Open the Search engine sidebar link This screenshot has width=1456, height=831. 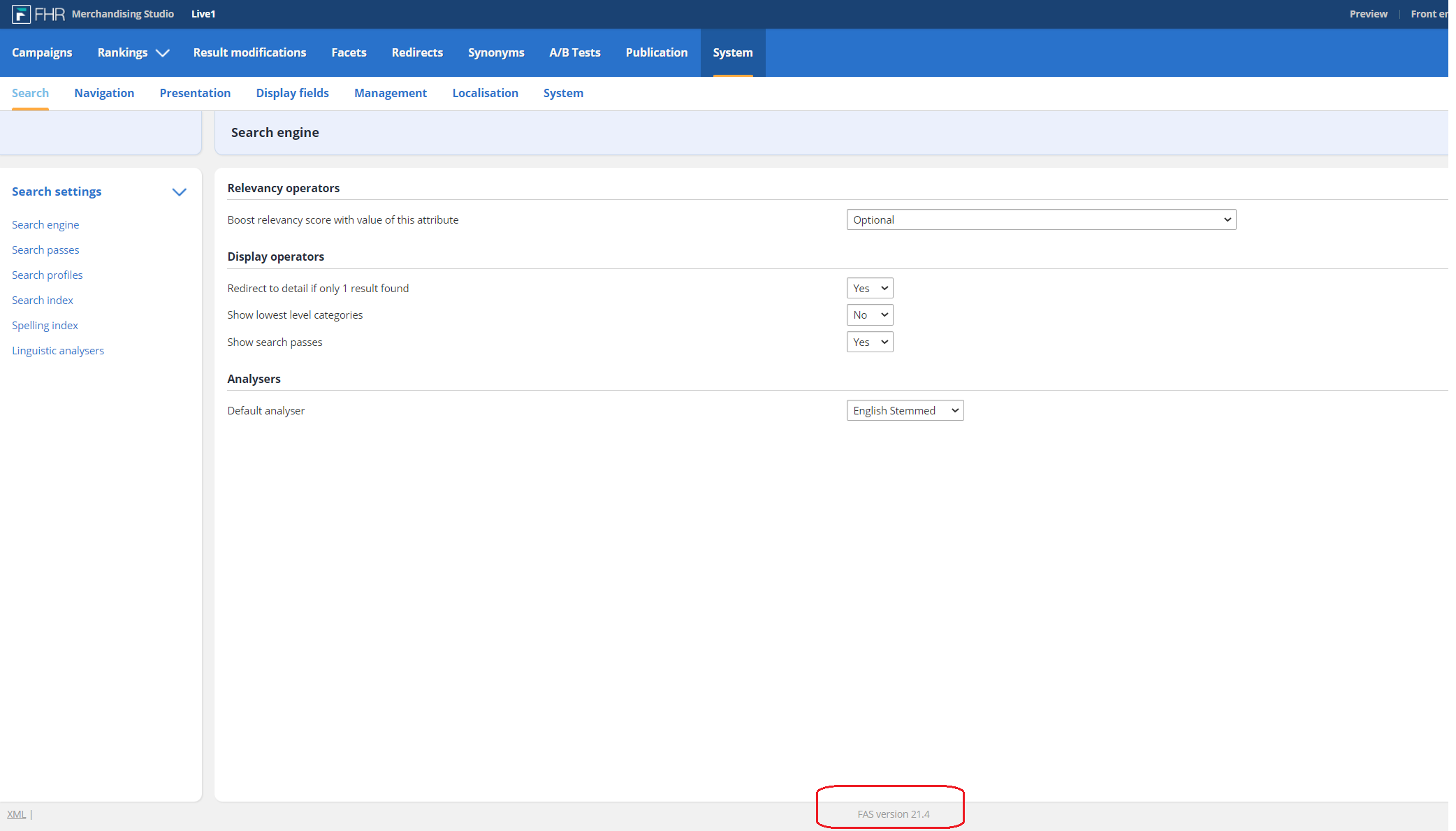pos(45,224)
